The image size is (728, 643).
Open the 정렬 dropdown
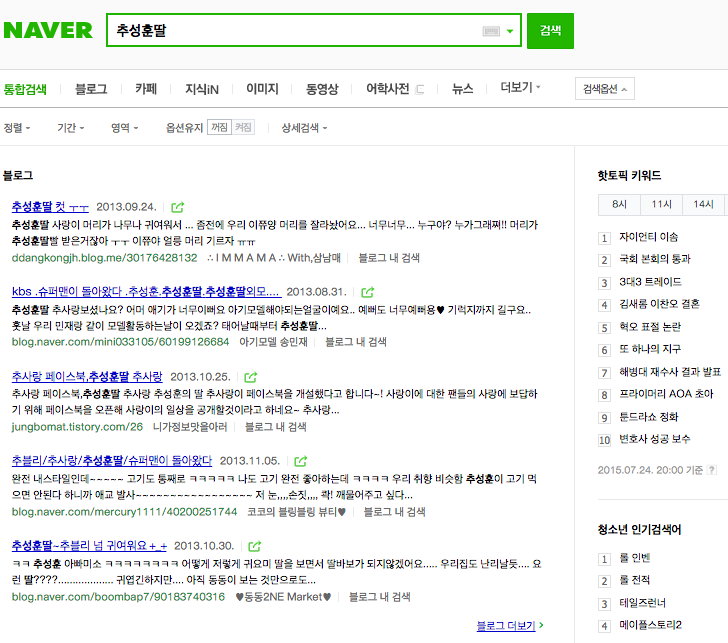[x=17, y=128]
